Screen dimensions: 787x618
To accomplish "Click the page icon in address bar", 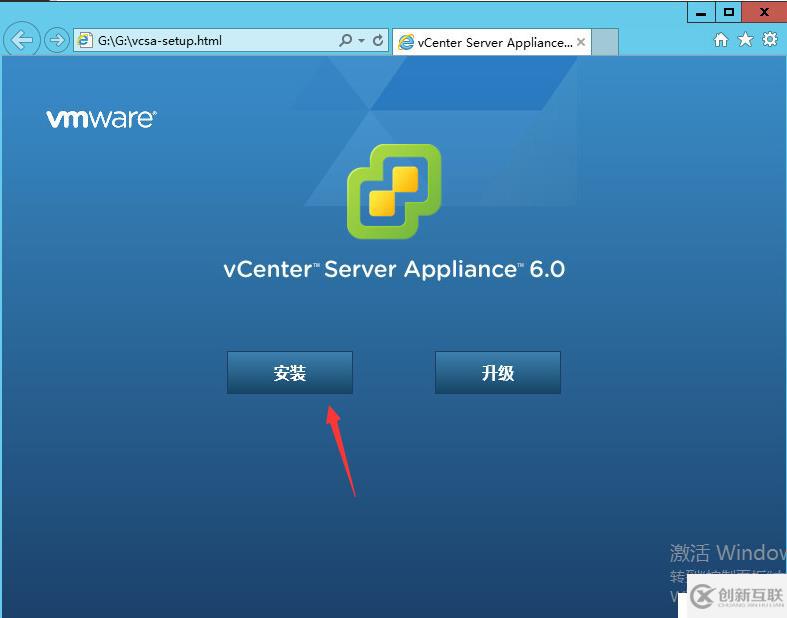I will (85, 41).
